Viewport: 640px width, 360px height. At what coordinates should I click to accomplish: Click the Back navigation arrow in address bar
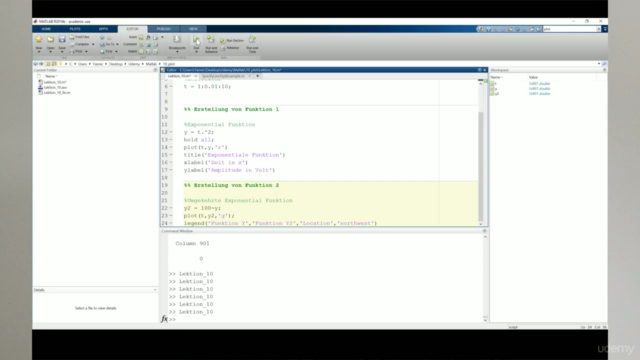[35, 64]
